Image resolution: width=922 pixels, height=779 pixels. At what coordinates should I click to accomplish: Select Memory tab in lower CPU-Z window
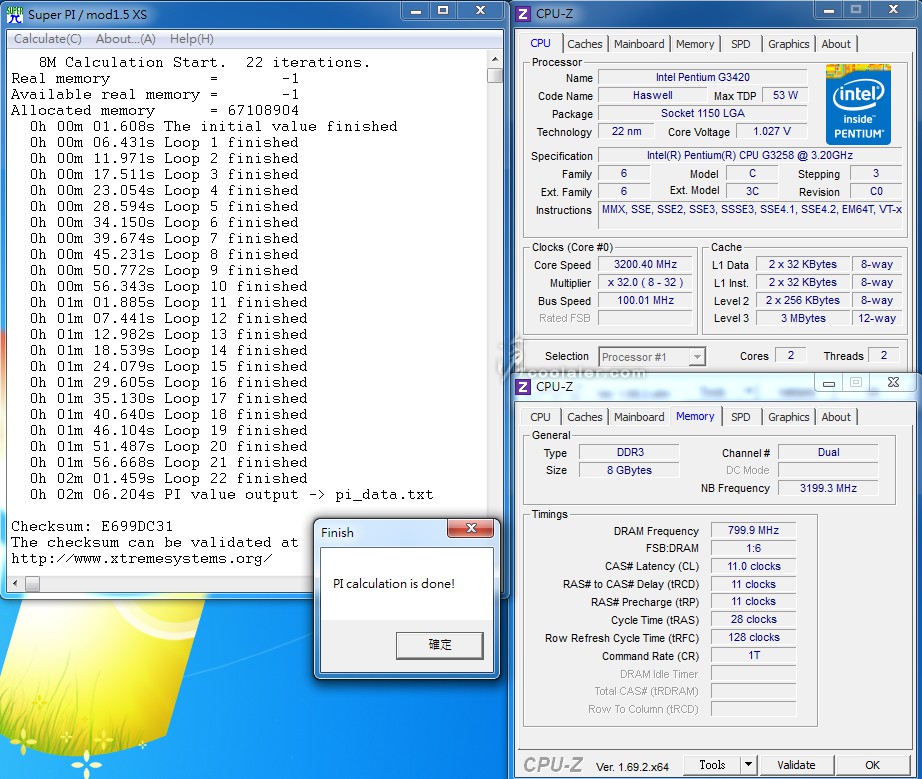[x=694, y=416]
